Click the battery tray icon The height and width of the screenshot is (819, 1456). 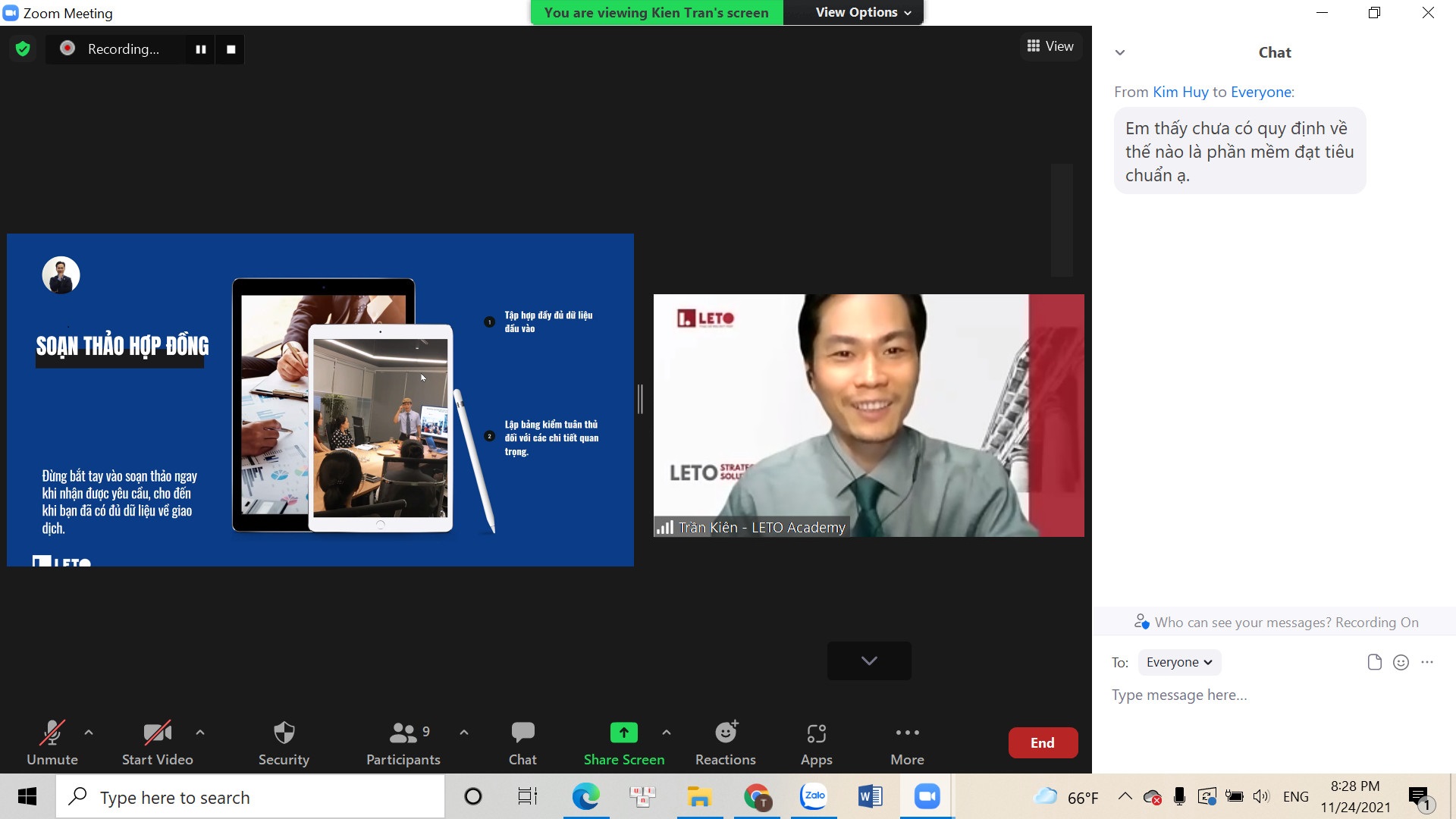click(1234, 796)
